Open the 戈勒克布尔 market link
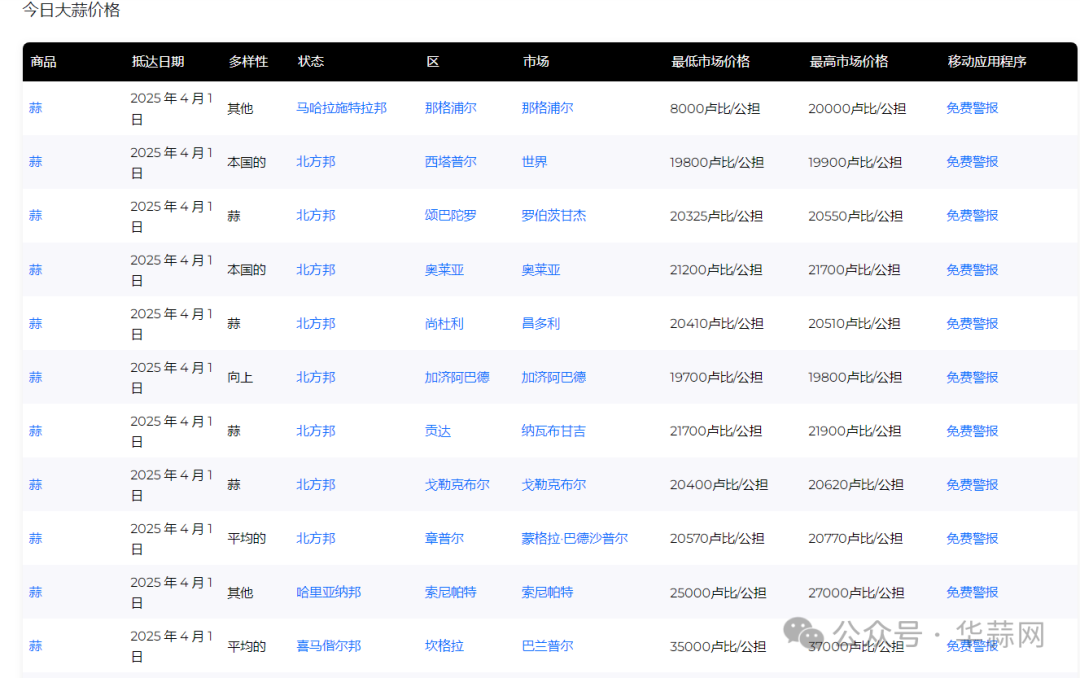Image resolution: width=1080 pixels, height=678 pixels. pyautogui.click(x=554, y=484)
